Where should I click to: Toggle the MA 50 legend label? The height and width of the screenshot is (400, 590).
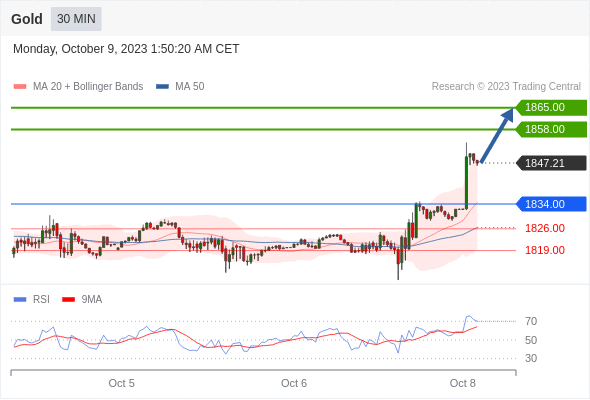click(x=190, y=87)
